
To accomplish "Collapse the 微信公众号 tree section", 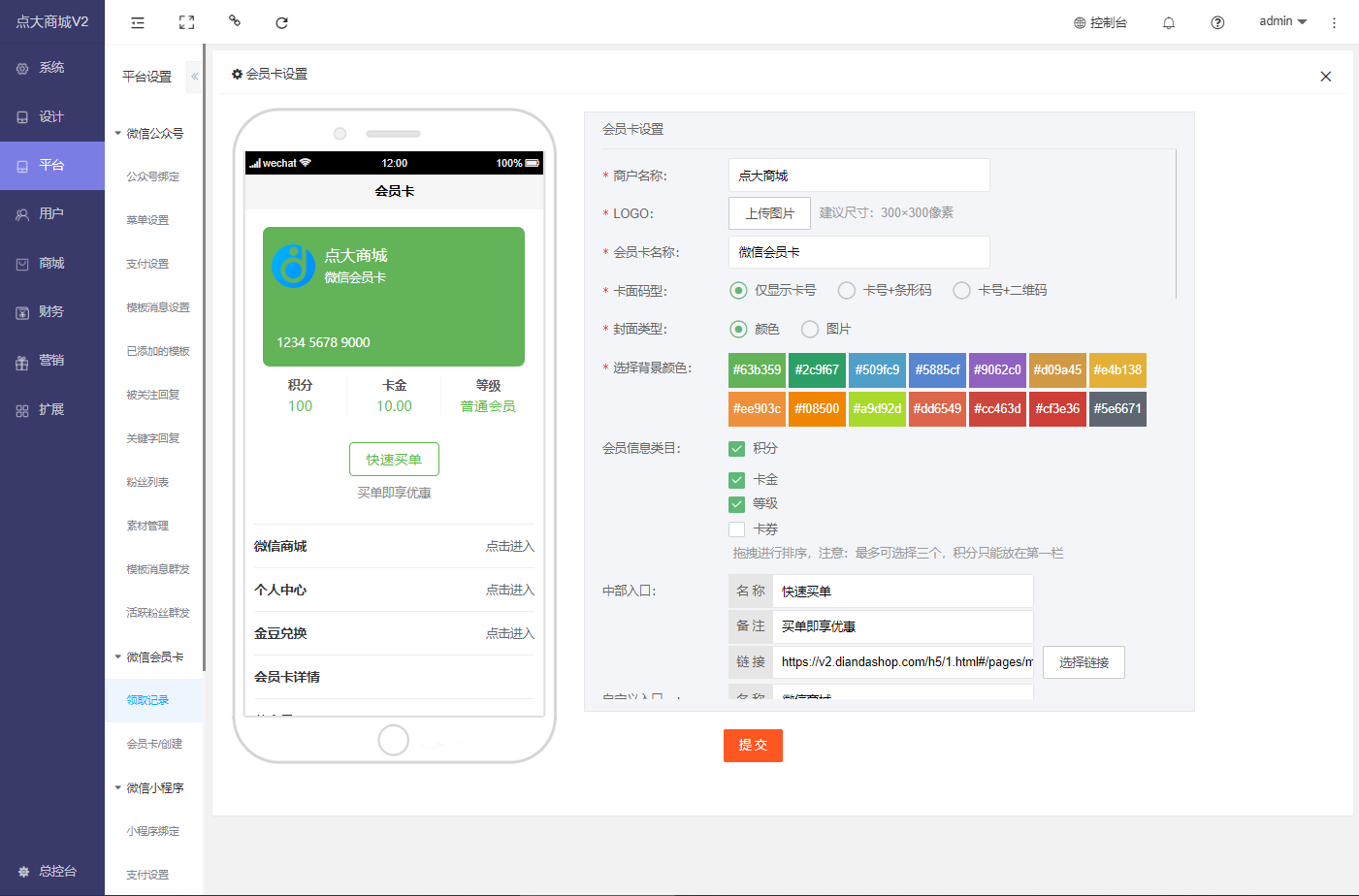I will pyautogui.click(x=118, y=133).
